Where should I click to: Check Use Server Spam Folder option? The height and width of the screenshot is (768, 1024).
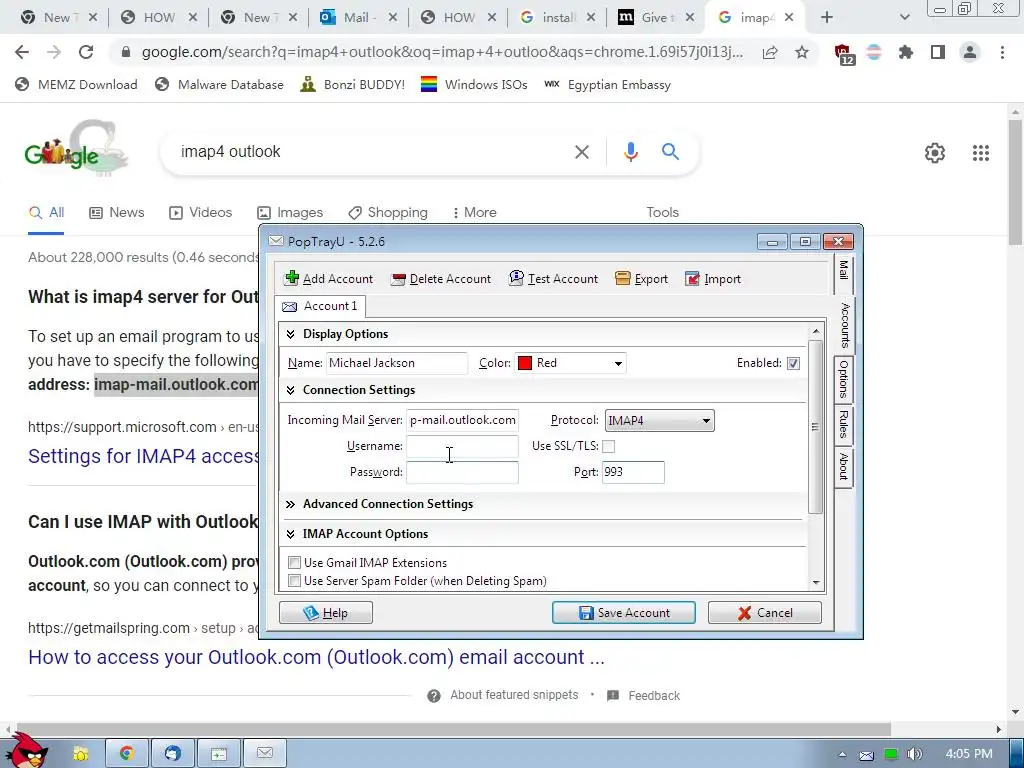(295, 581)
